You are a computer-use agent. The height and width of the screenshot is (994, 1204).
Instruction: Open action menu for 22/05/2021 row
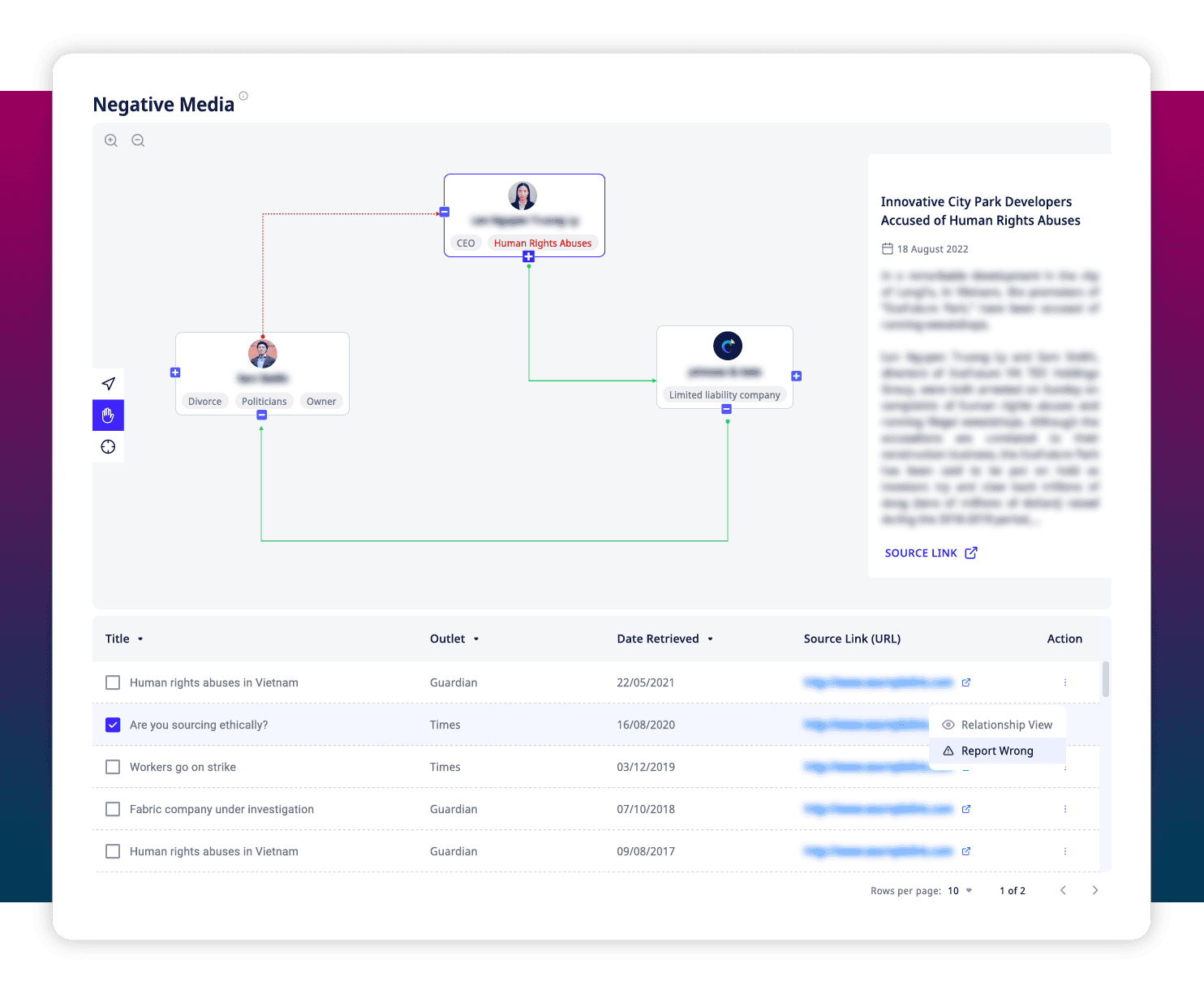[x=1065, y=682]
